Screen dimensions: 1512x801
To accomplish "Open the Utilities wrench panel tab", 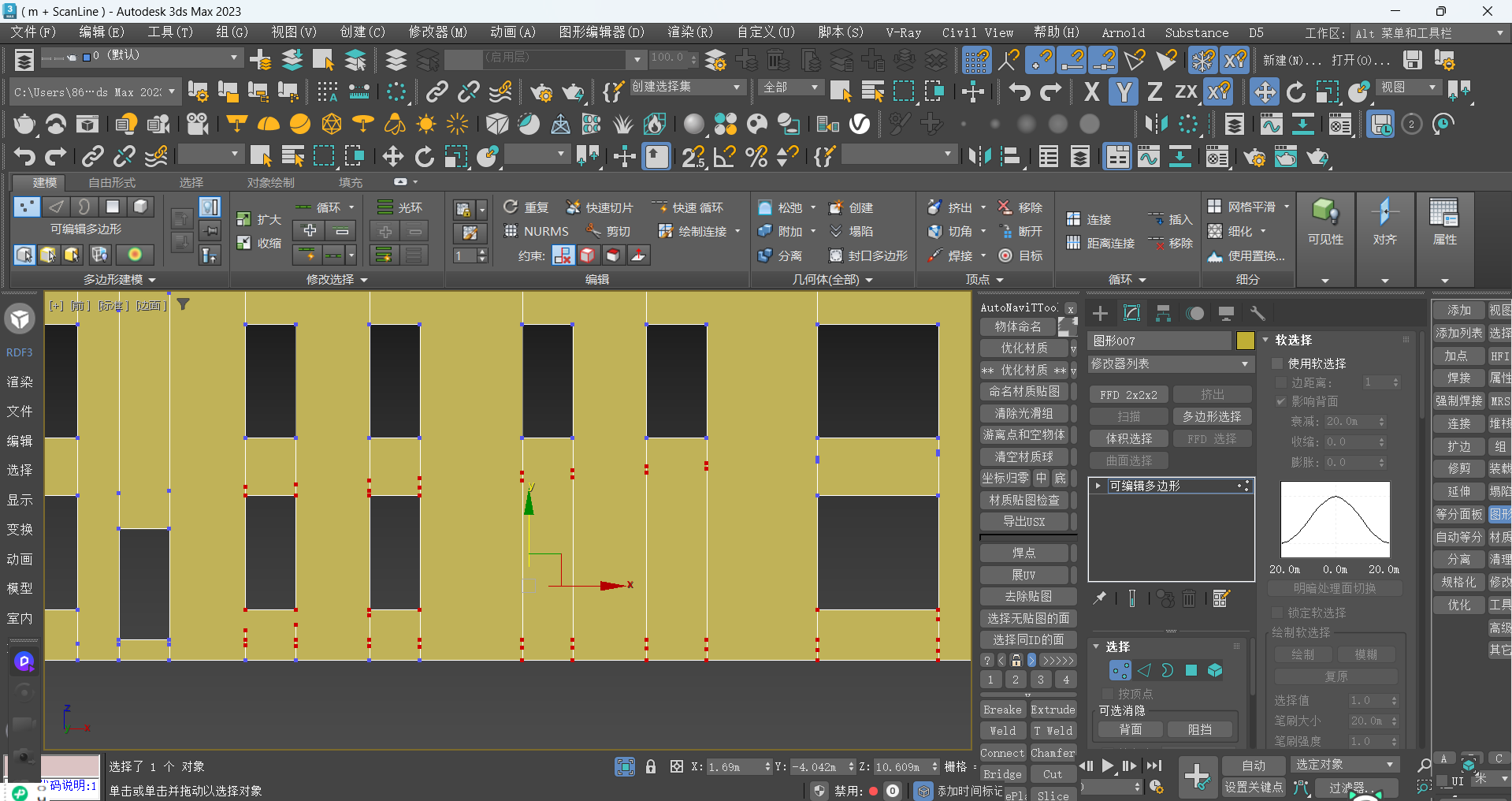I will [1258, 313].
